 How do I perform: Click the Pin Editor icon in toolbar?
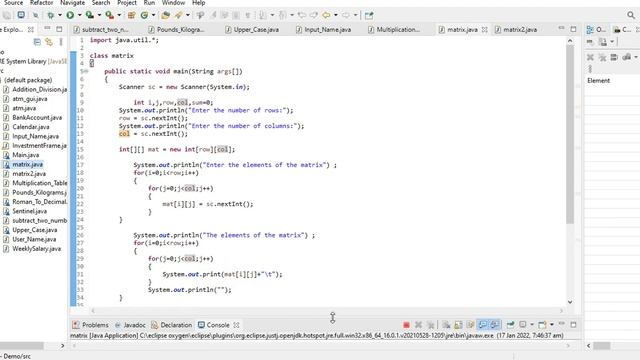pos(369,16)
